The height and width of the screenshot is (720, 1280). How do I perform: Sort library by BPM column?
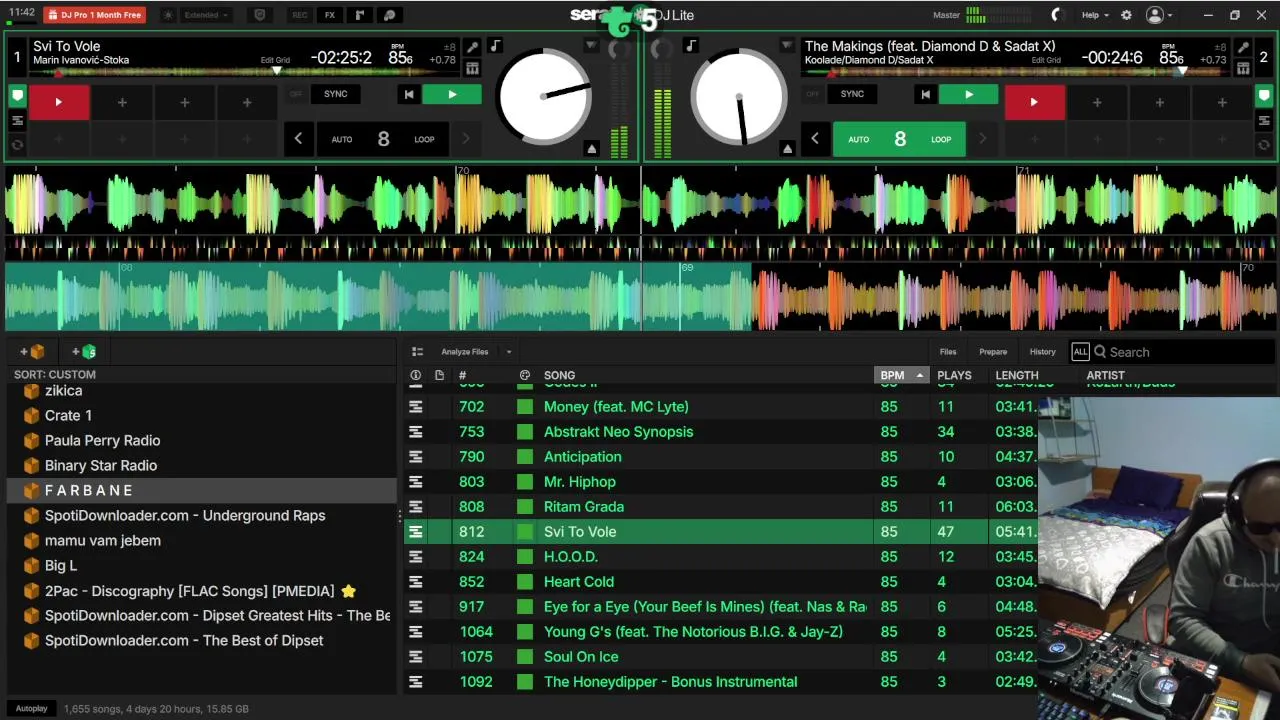pos(901,375)
